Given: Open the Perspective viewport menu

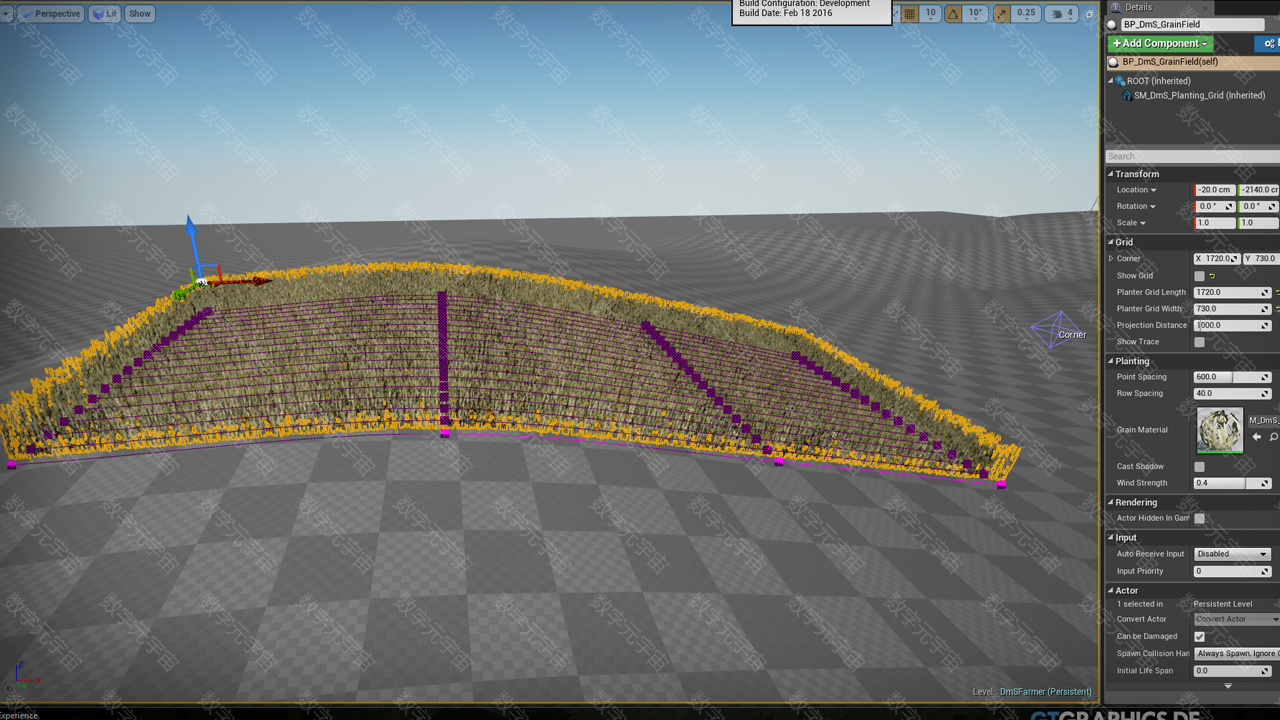Looking at the screenshot, I should point(50,14).
